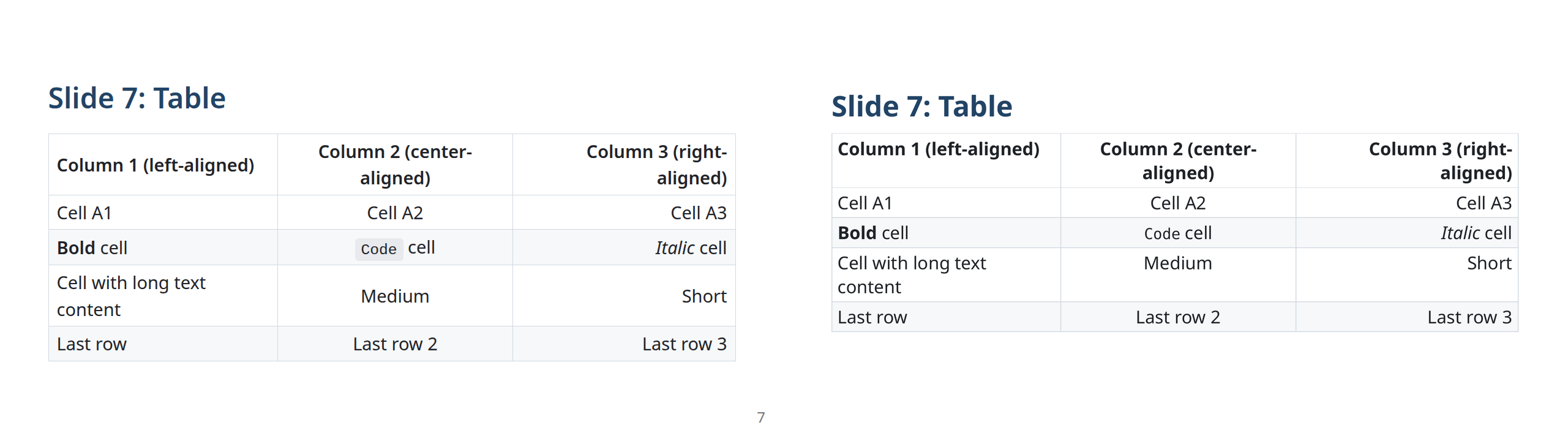Click "Cell A1" in the left table
Screen dimensions: 1568x441
click(x=84, y=213)
